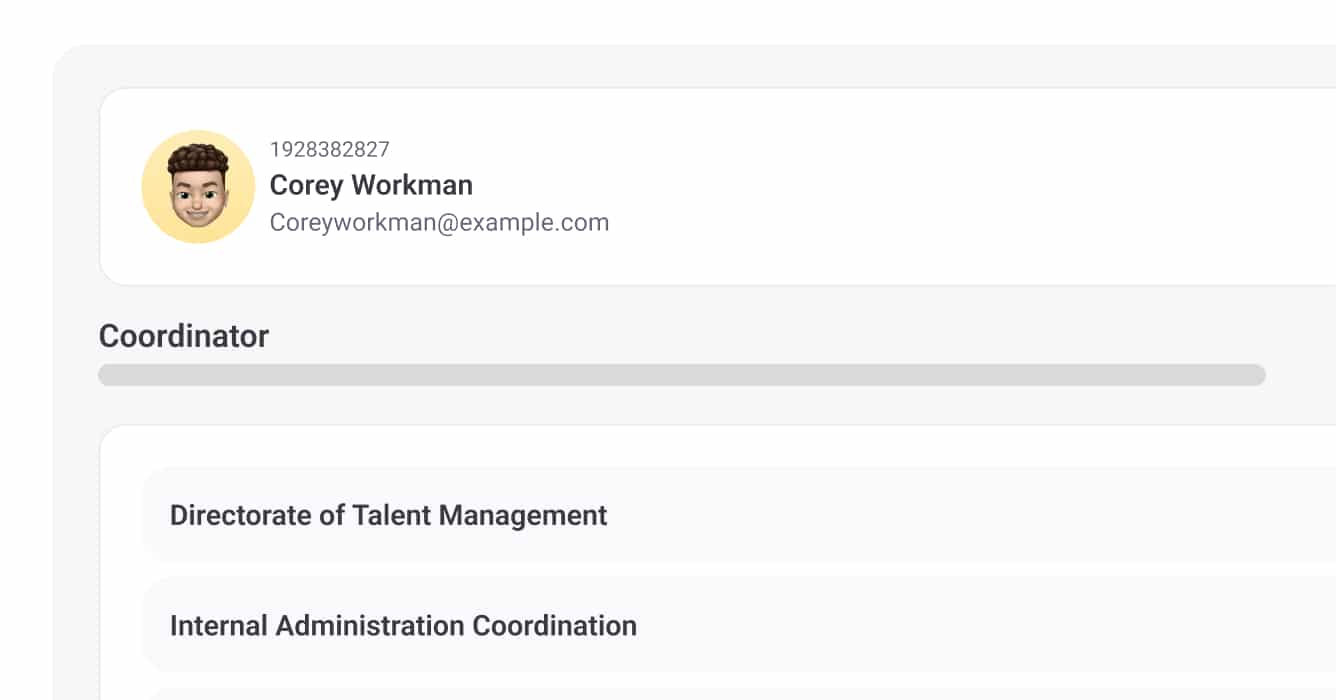The width and height of the screenshot is (1336, 700).
Task: Click the employee ID 1928382827
Action: [x=329, y=150]
